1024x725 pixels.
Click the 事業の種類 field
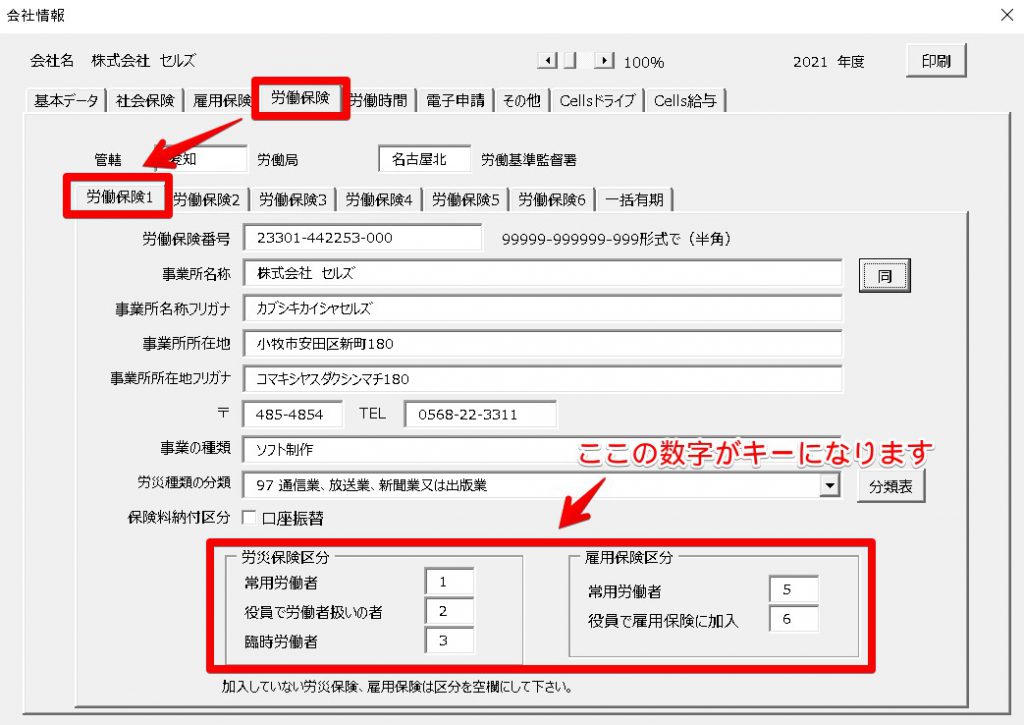coord(542,449)
